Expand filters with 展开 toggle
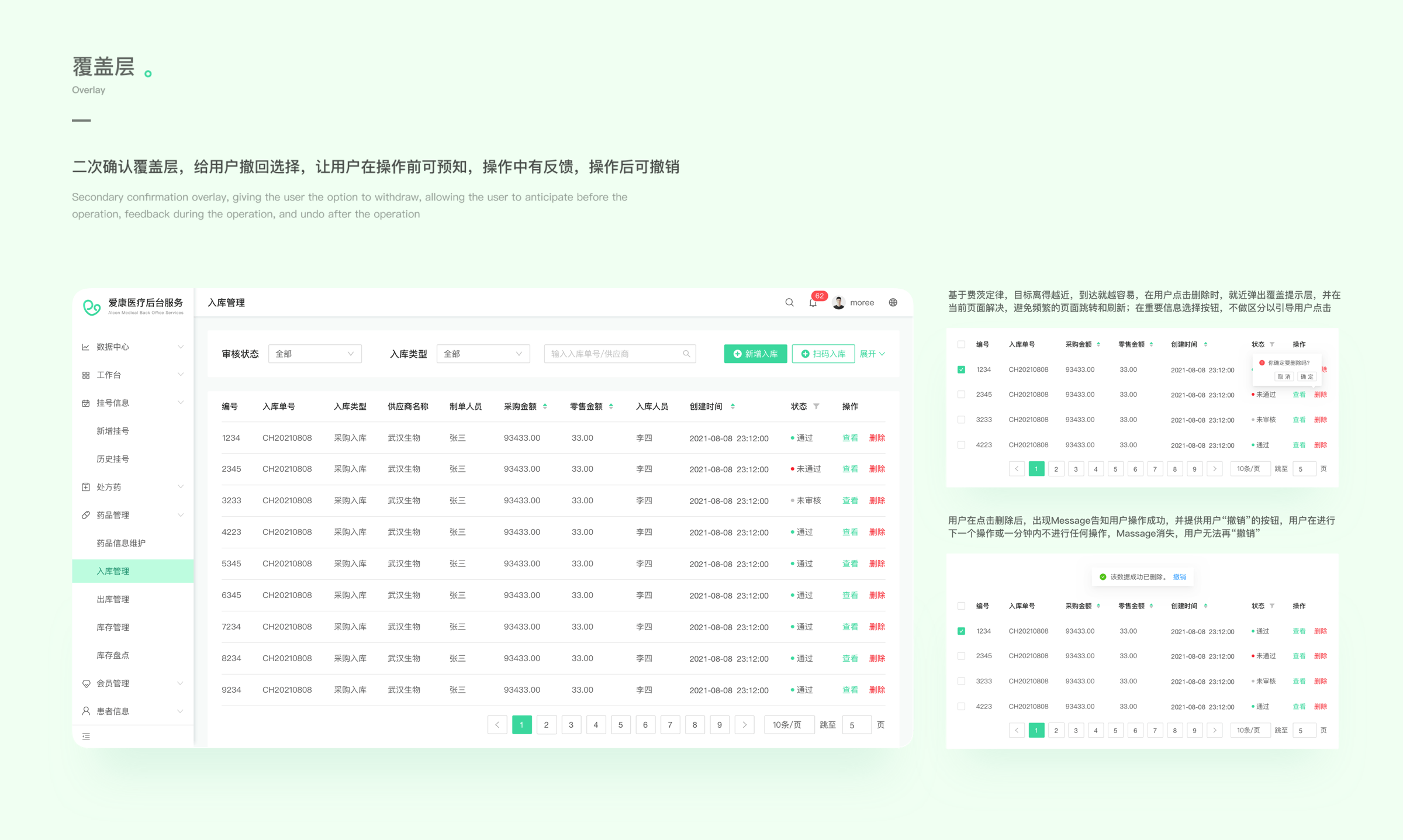1403x840 pixels. pyautogui.click(x=872, y=354)
